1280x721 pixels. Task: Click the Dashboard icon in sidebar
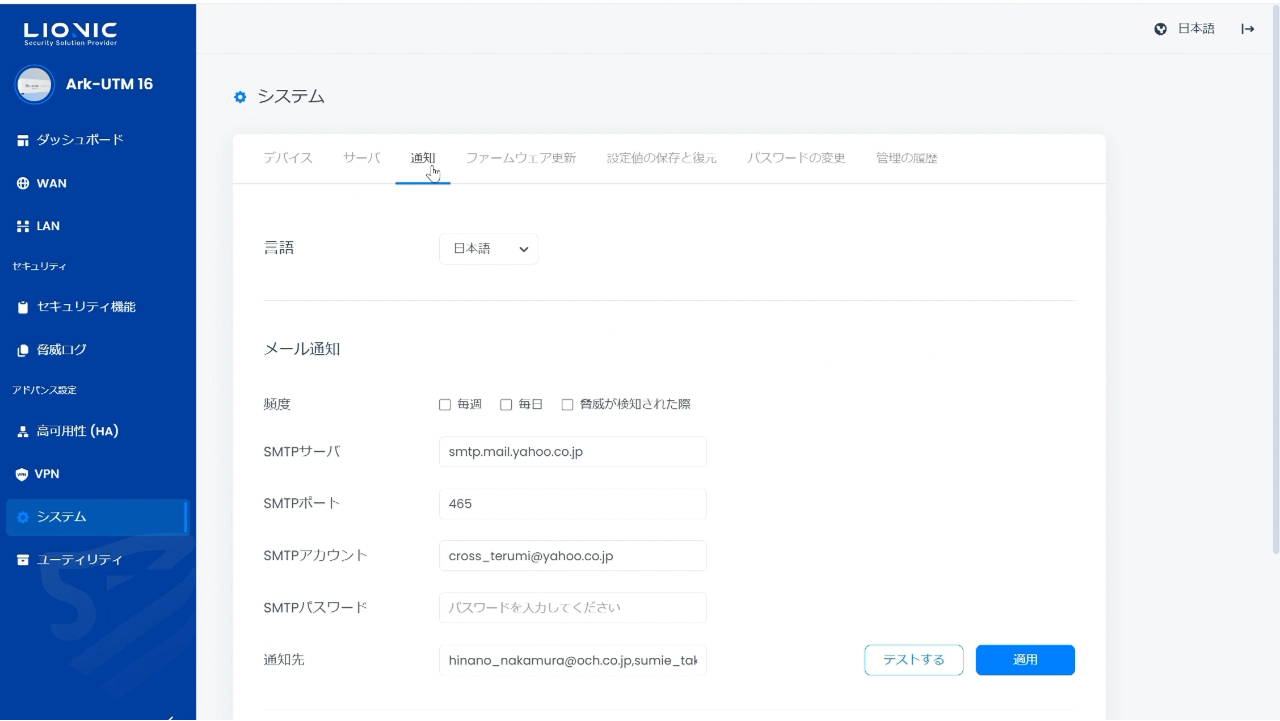(23, 140)
